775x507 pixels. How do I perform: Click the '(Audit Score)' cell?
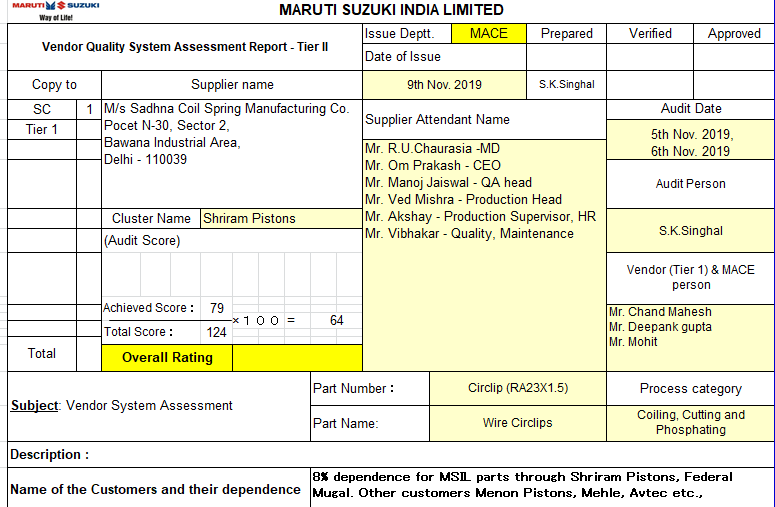click(x=232, y=241)
